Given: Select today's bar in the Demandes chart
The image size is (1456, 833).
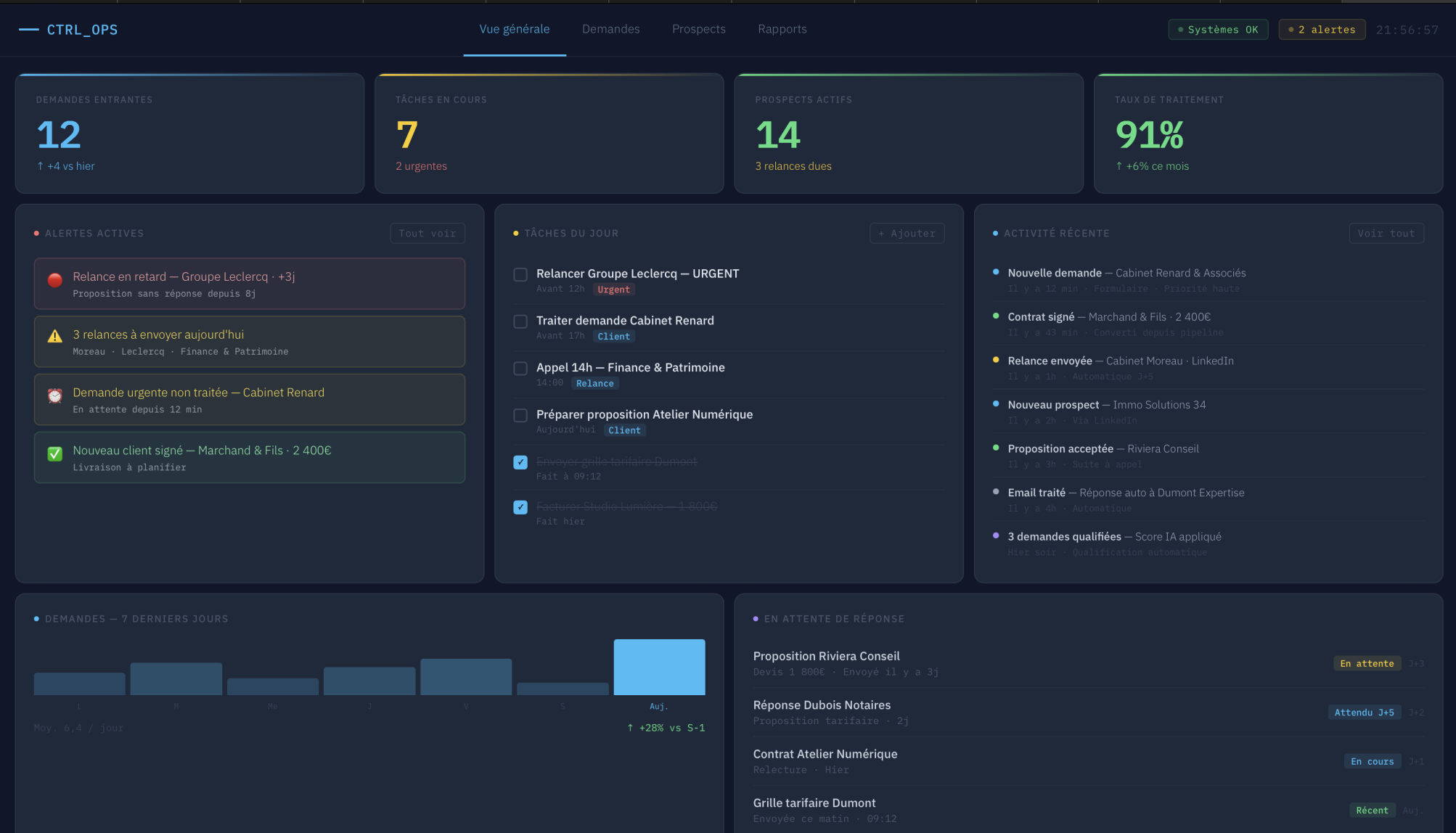Looking at the screenshot, I should tap(659, 666).
